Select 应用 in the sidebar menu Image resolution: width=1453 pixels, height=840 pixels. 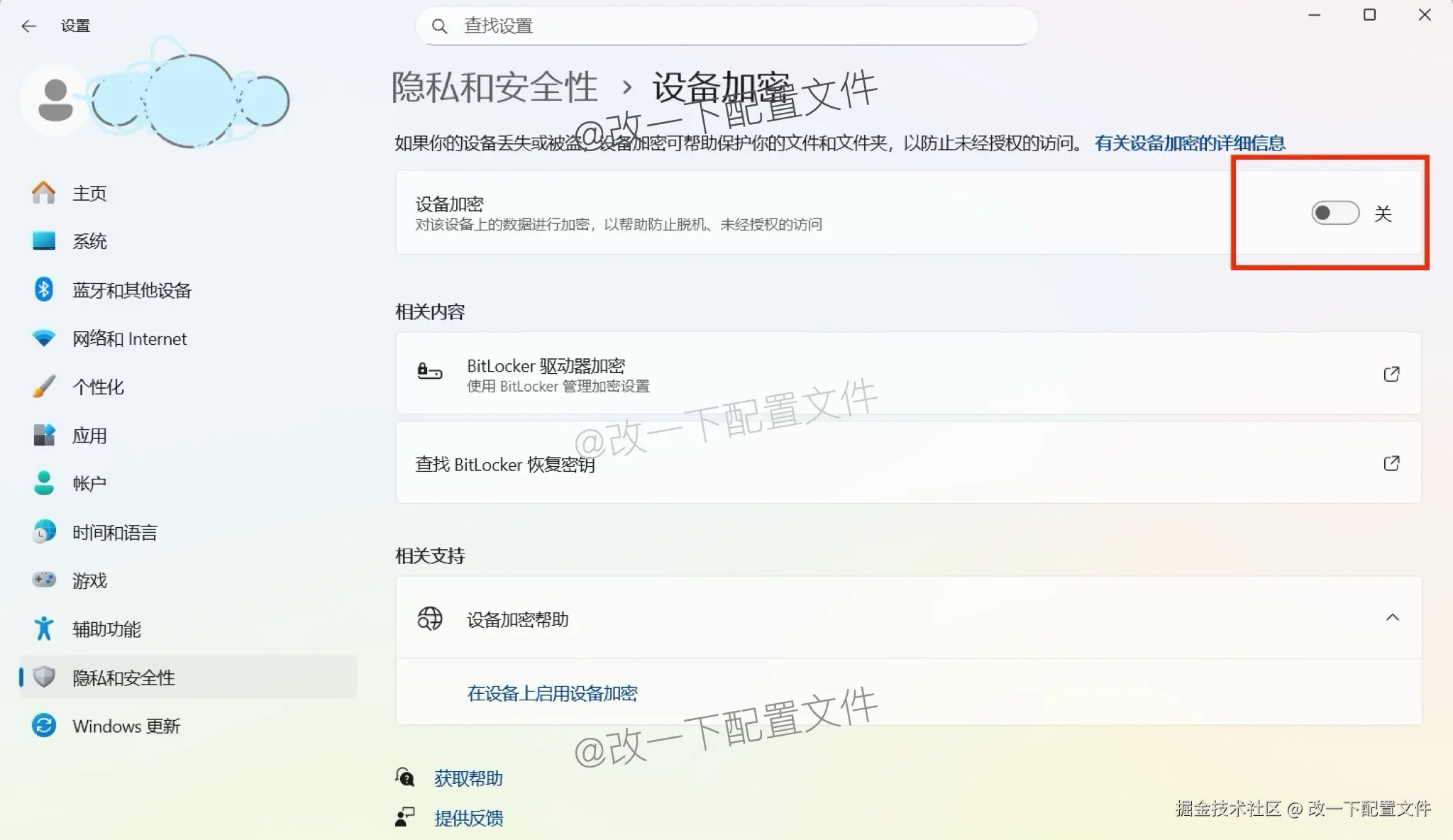click(91, 435)
